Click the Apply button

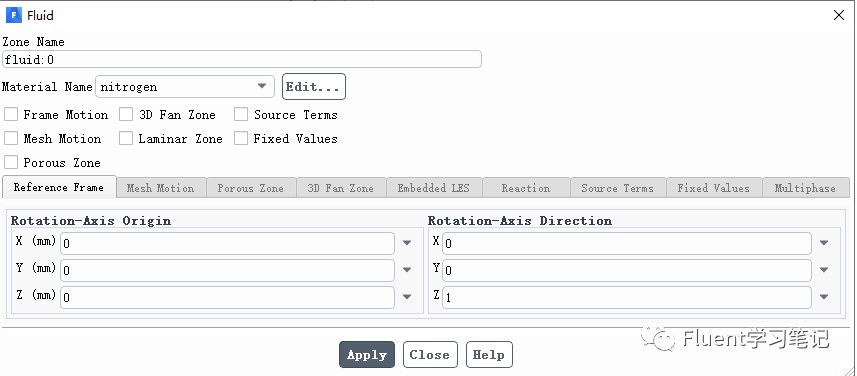(367, 355)
